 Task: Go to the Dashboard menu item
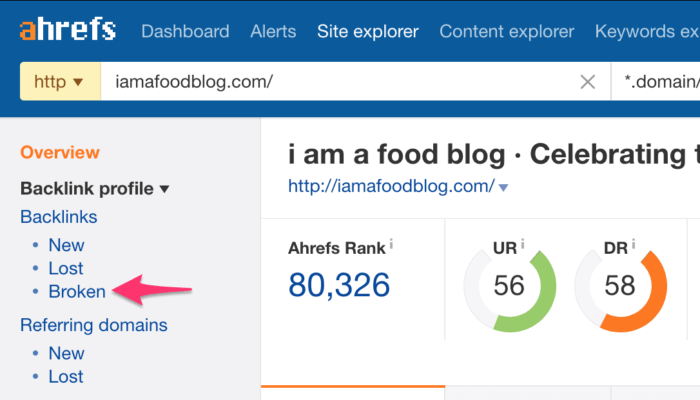tap(185, 31)
